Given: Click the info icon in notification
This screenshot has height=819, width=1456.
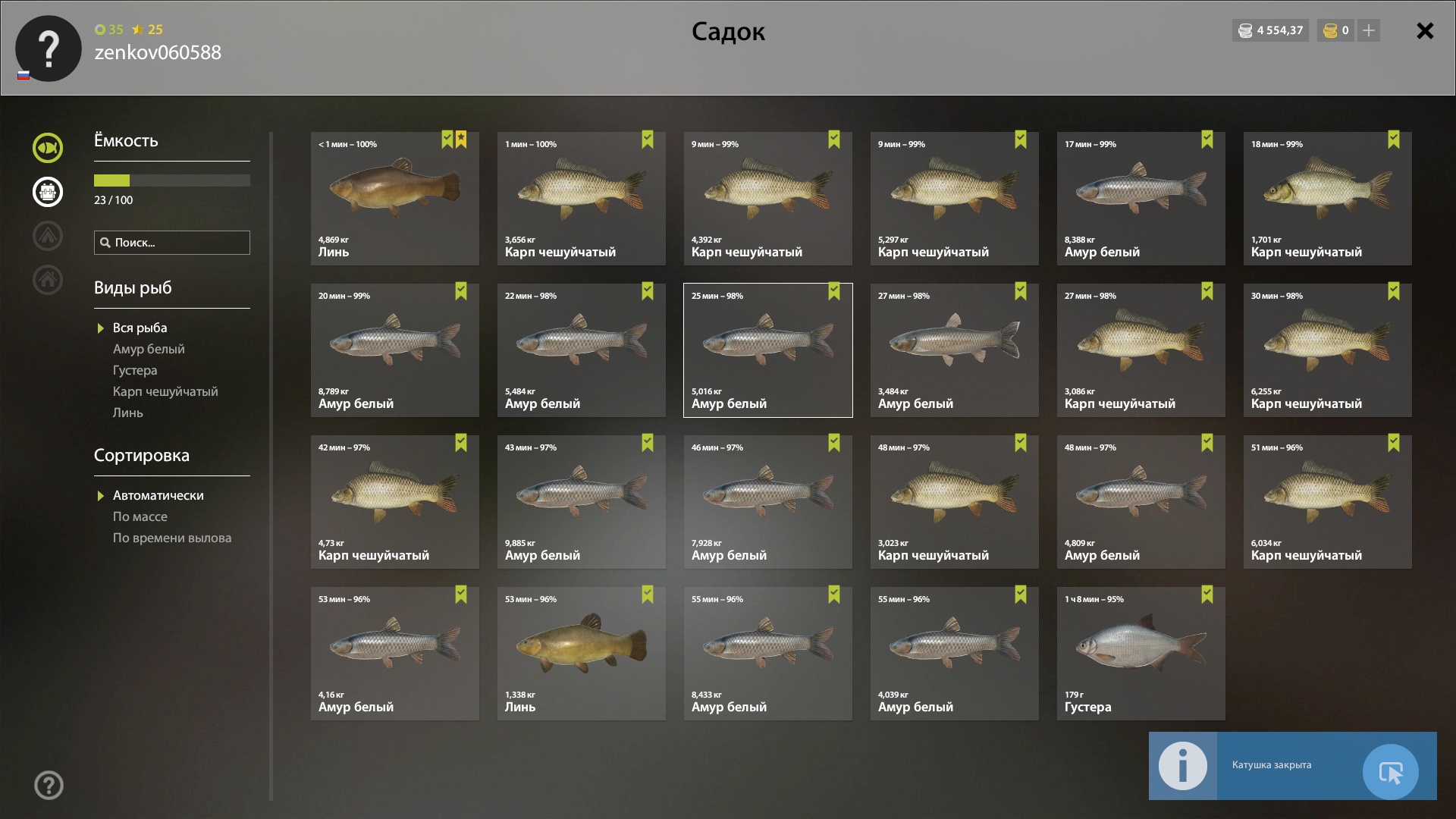Looking at the screenshot, I should tap(1183, 766).
